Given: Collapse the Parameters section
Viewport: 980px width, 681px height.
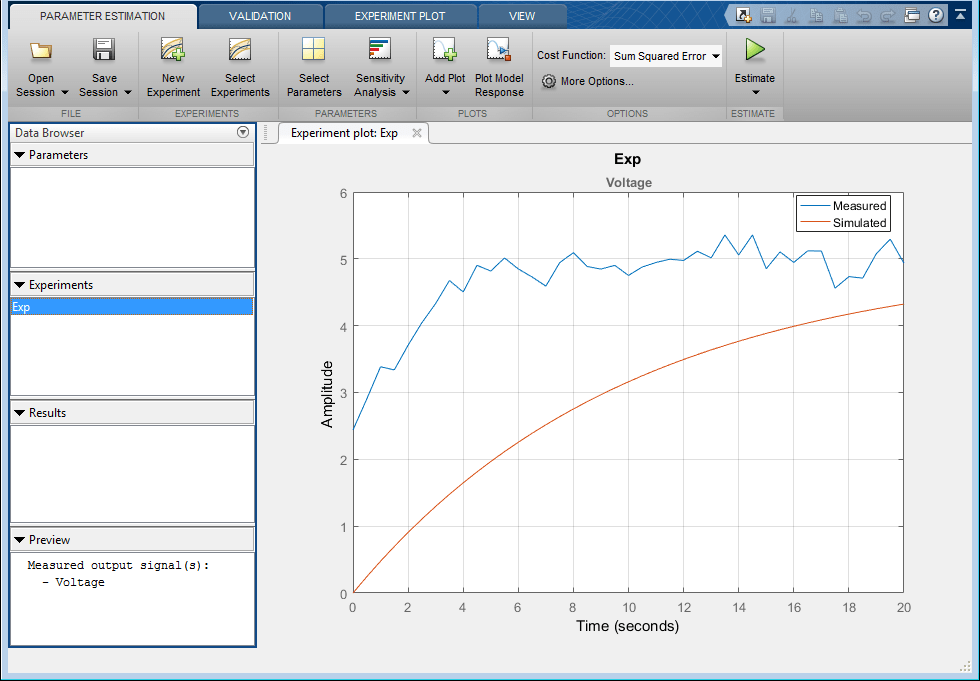Looking at the screenshot, I should tap(19, 155).
